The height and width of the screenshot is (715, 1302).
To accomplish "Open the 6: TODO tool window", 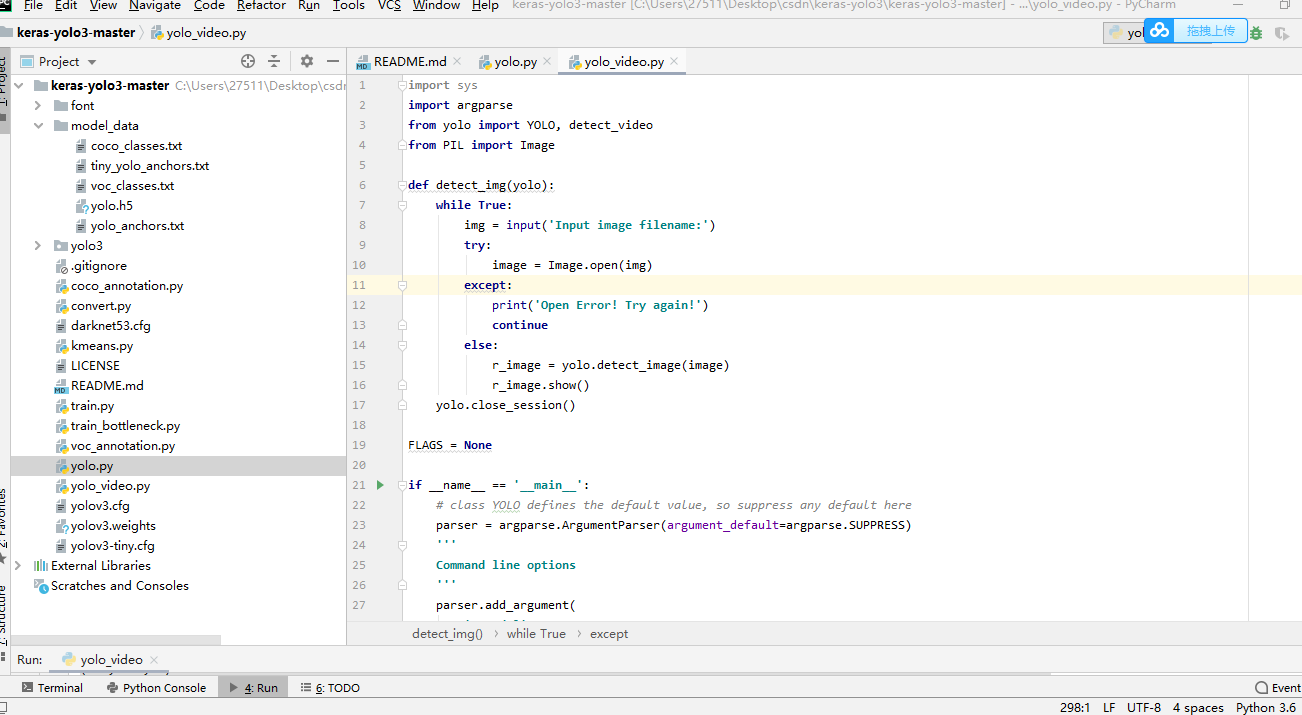I will pyautogui.click(x=330, y=688).
